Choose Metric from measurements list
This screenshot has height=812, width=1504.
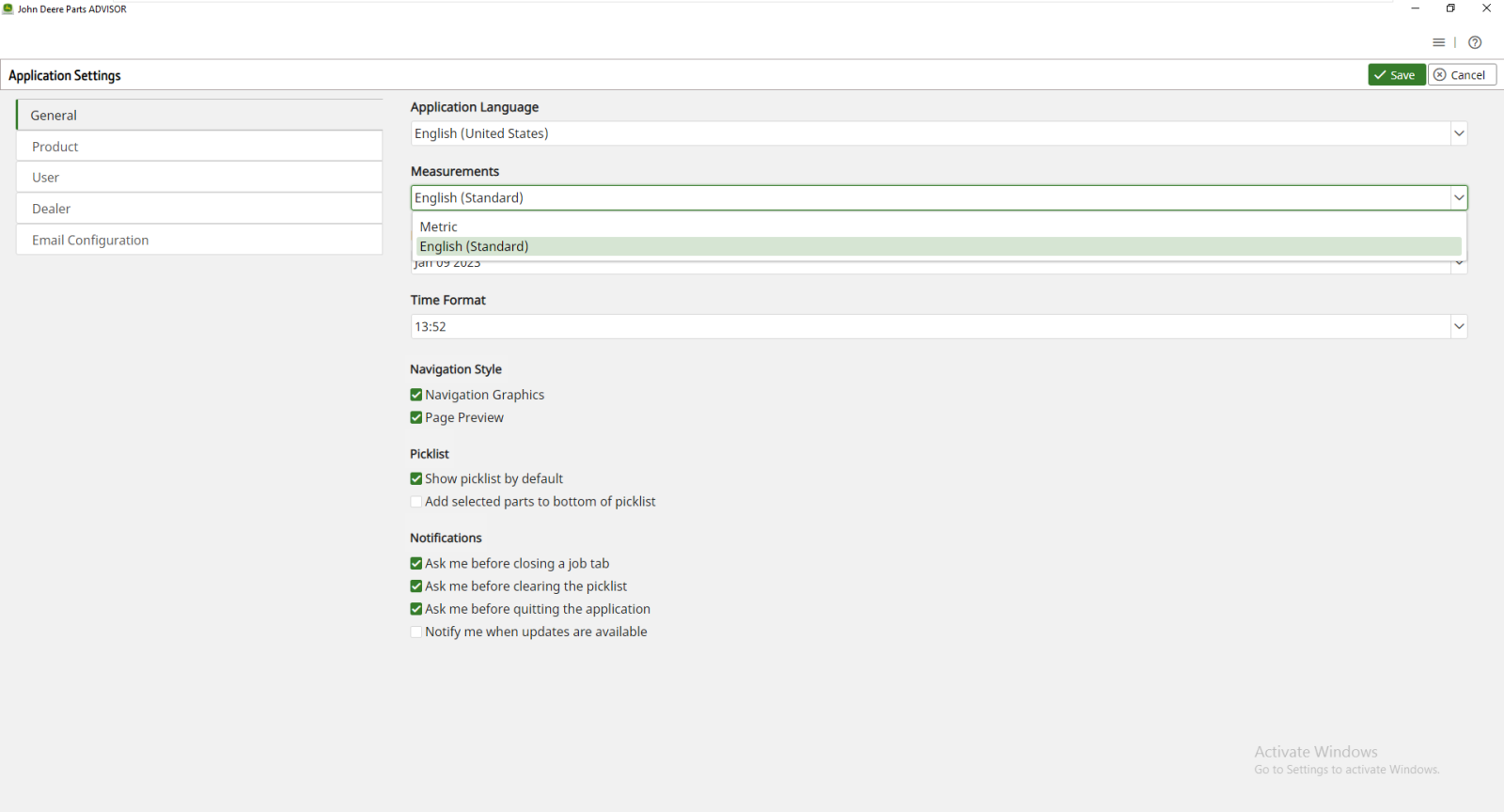[938, 226]
